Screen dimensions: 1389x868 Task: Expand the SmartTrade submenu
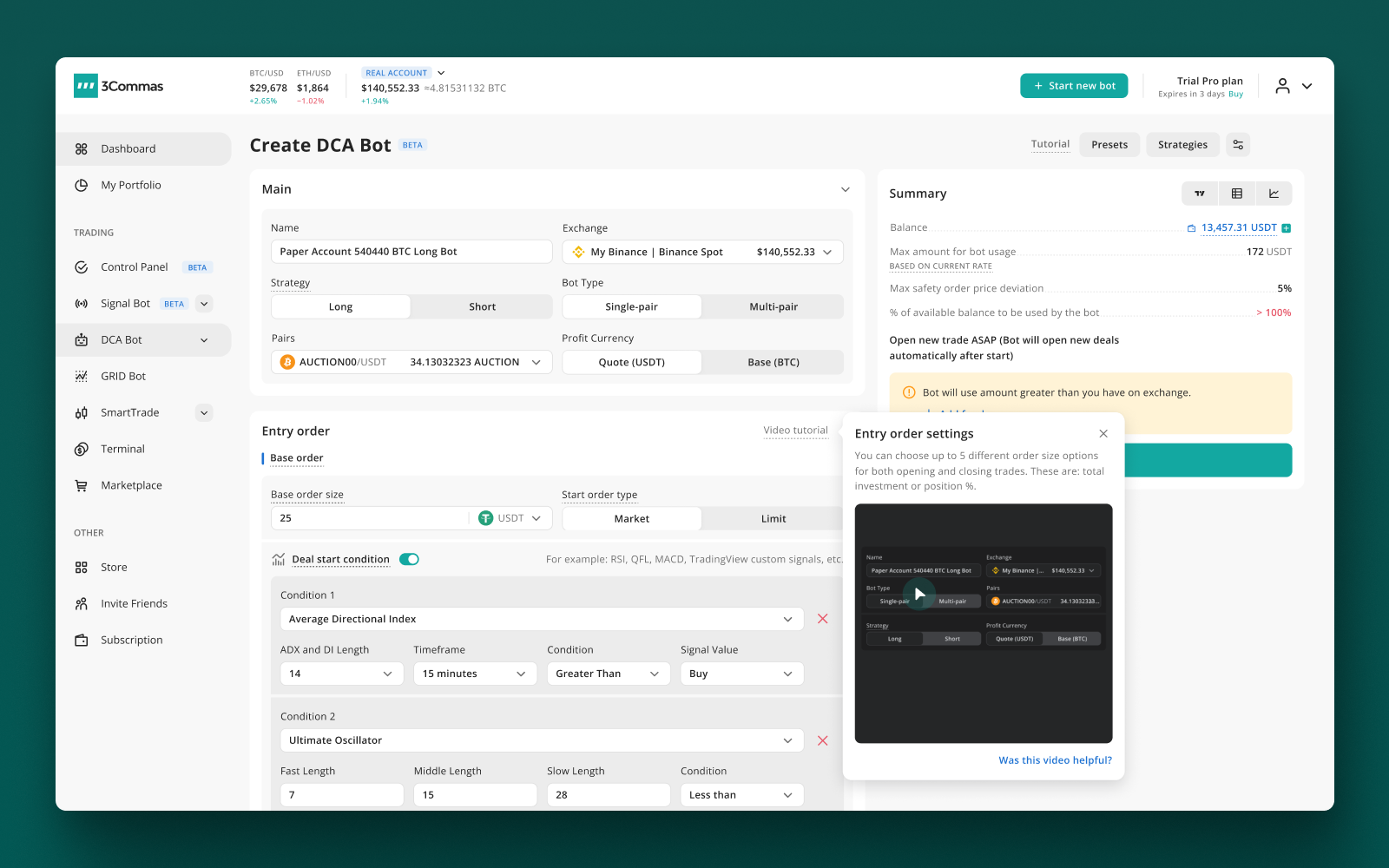point(204,413)
